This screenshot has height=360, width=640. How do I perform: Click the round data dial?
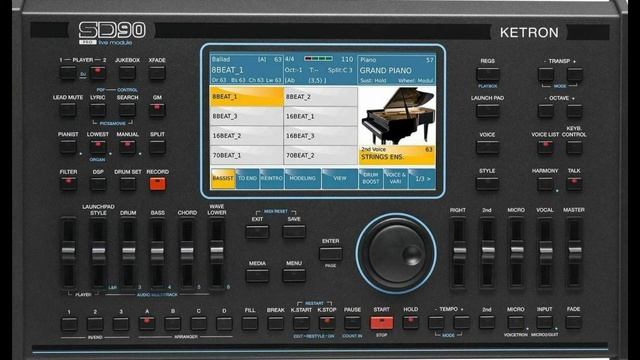click(x=396, y=253)
